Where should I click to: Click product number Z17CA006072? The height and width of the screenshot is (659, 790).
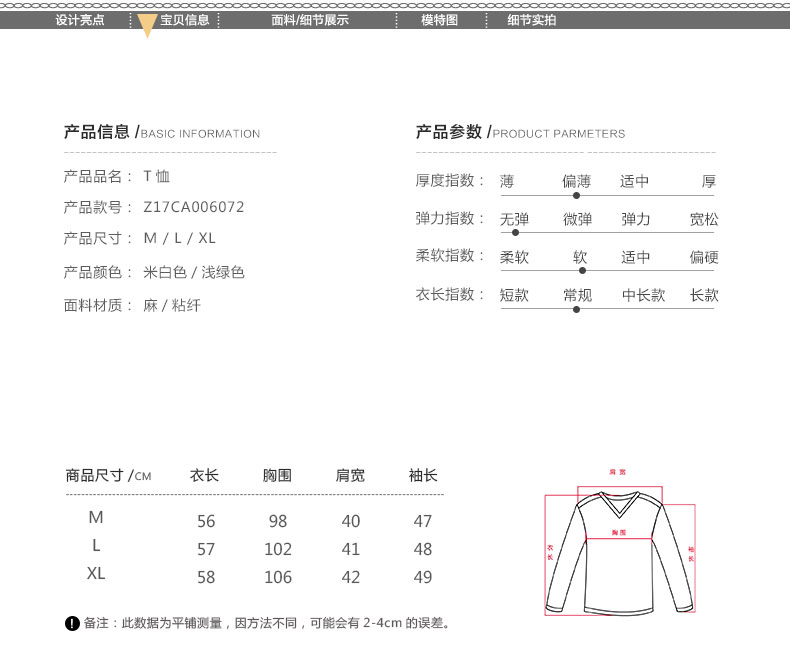(194, 208)
